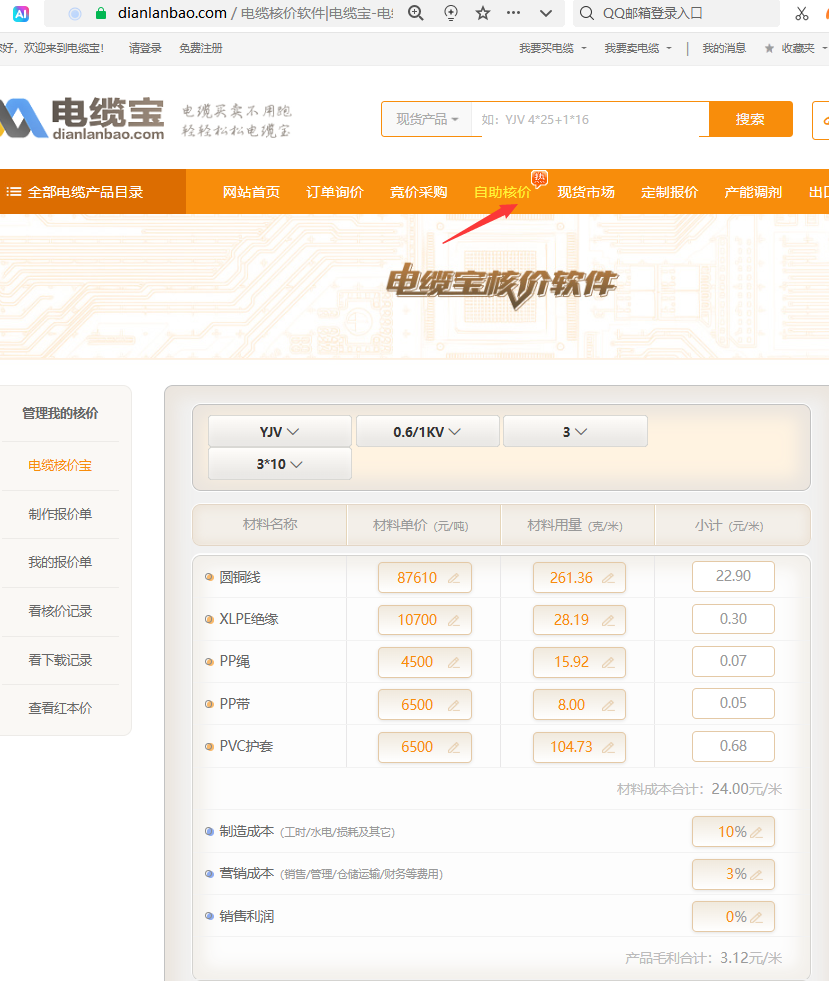Open the core count 3 dropdown
This screenshot has width=829, height=981.
coord(575,432)
